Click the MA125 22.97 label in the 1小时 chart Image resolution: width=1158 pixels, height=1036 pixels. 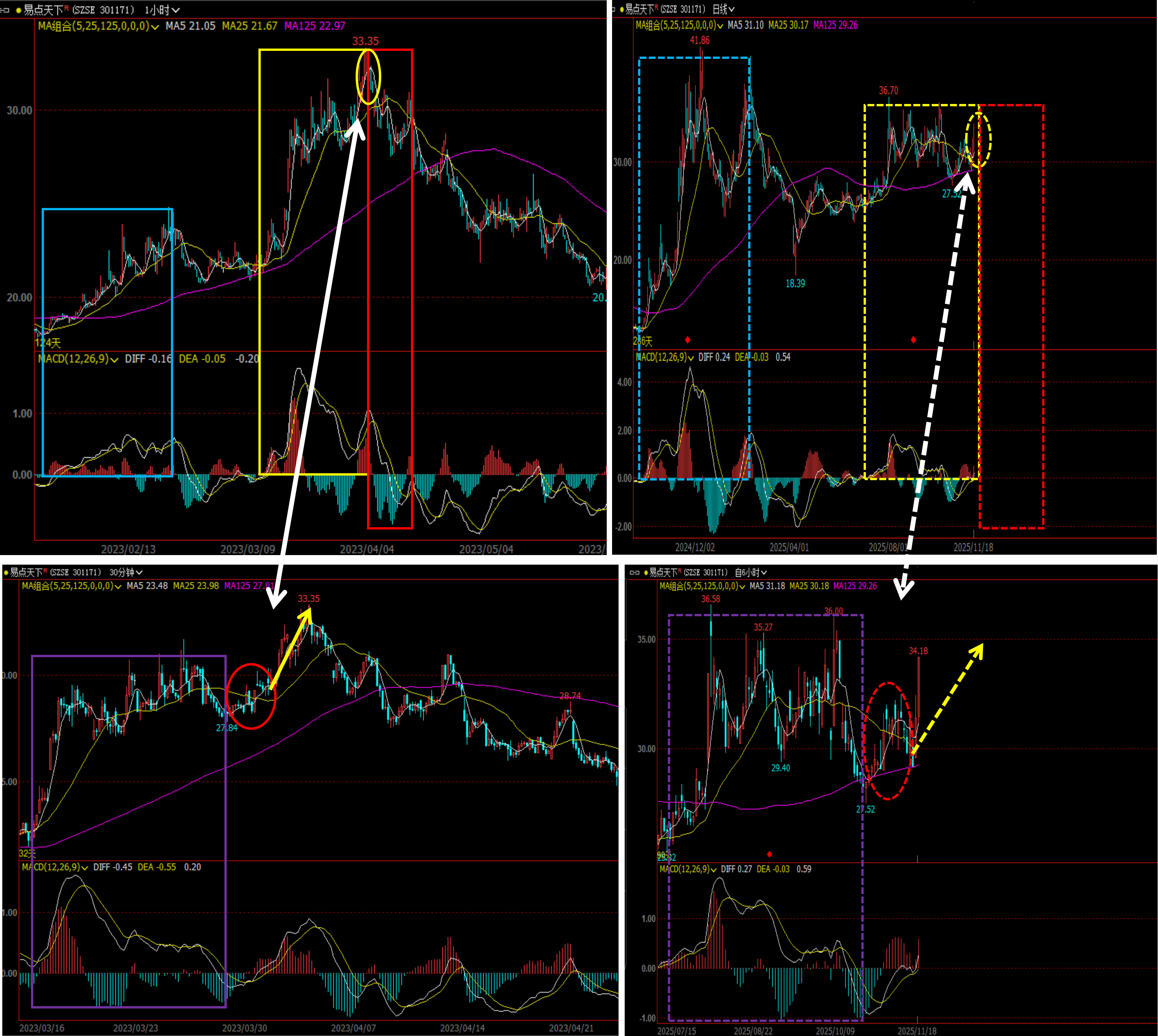pyautogui.click(x=314, y=26)
